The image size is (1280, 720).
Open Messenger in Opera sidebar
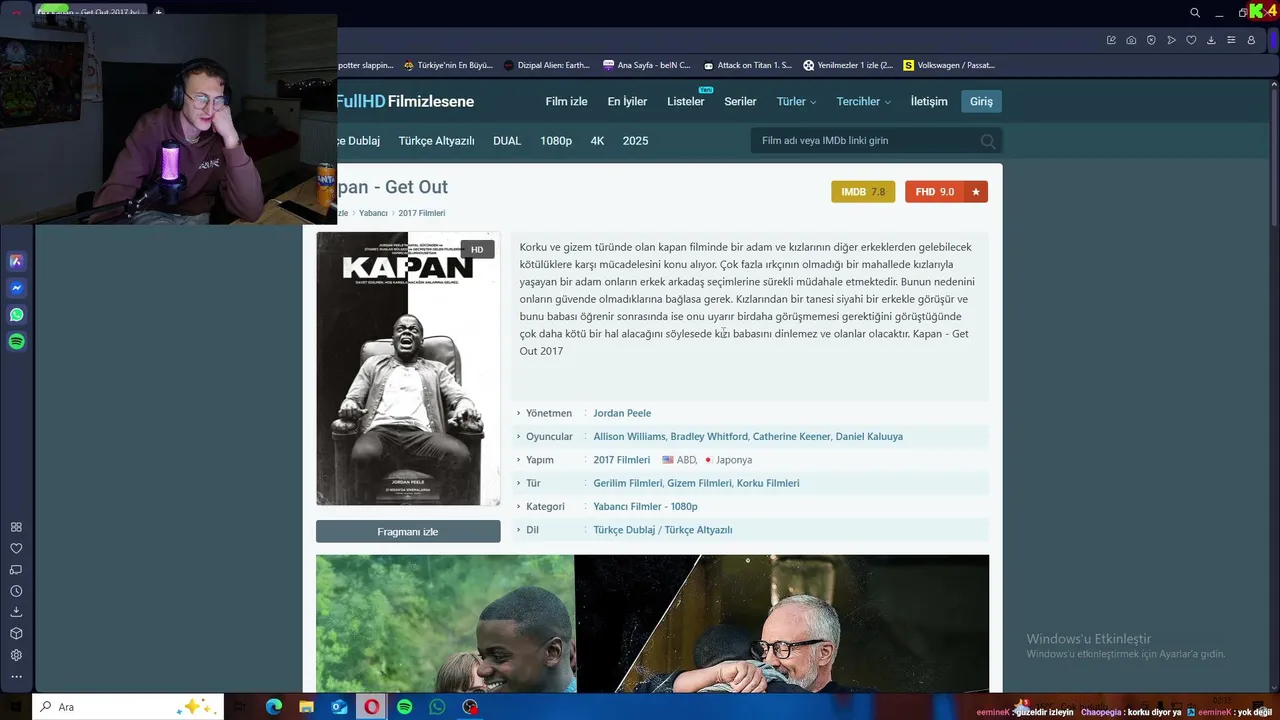16,288
